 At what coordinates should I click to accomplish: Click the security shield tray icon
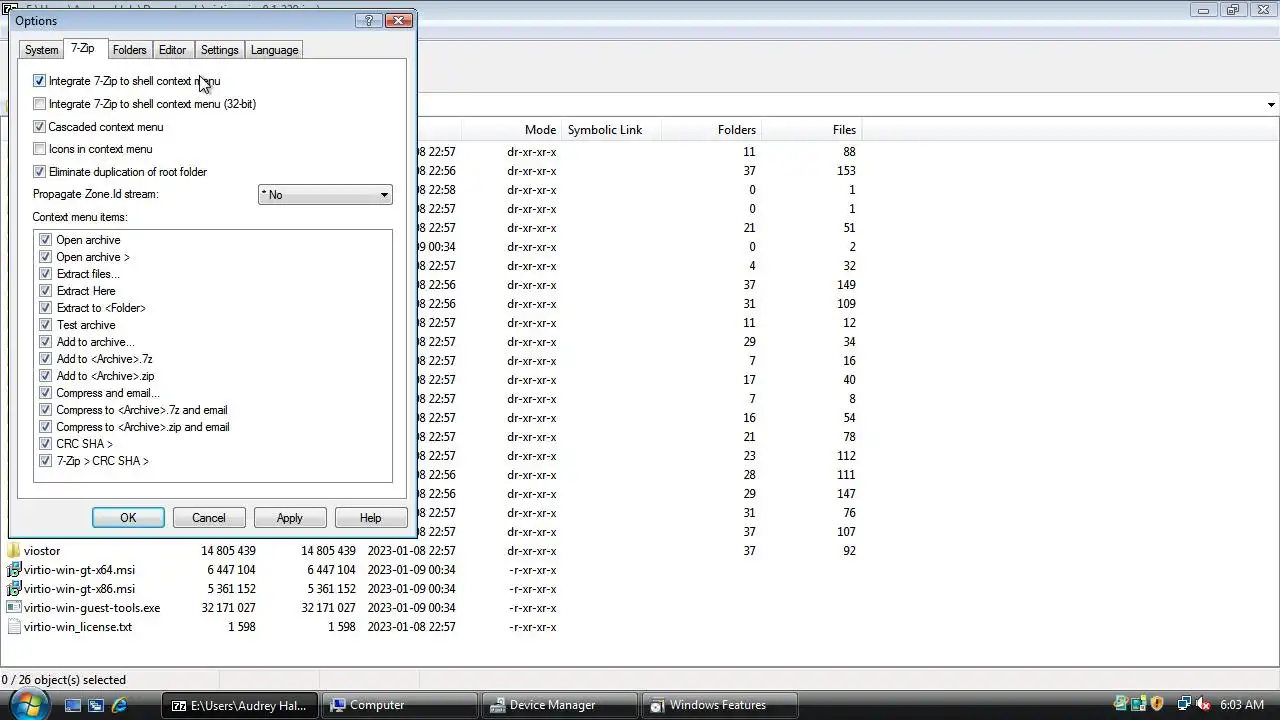[x=1158, y=704]
